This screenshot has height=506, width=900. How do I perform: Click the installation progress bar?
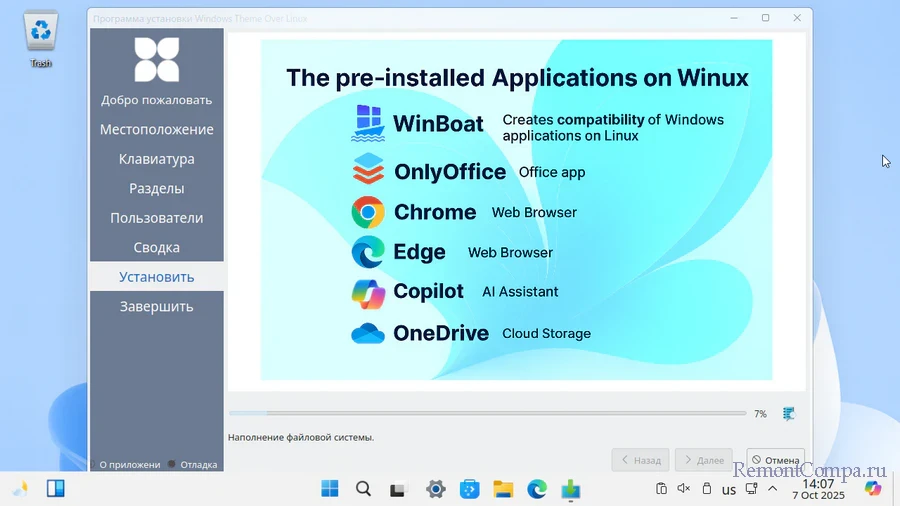coord(487,413)
